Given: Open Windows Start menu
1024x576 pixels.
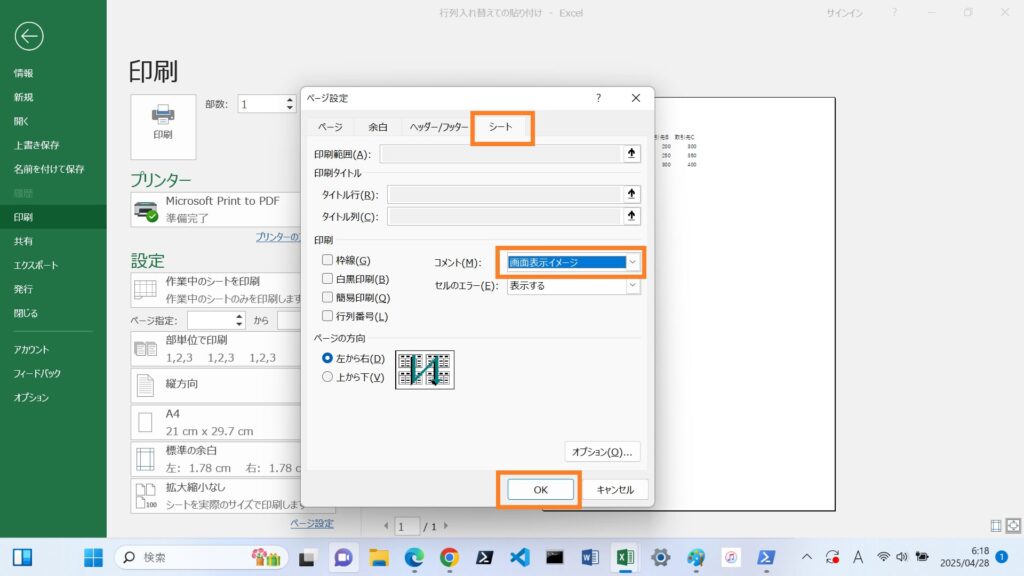Looking at the screenshot, I should click(x=93, y=557).
